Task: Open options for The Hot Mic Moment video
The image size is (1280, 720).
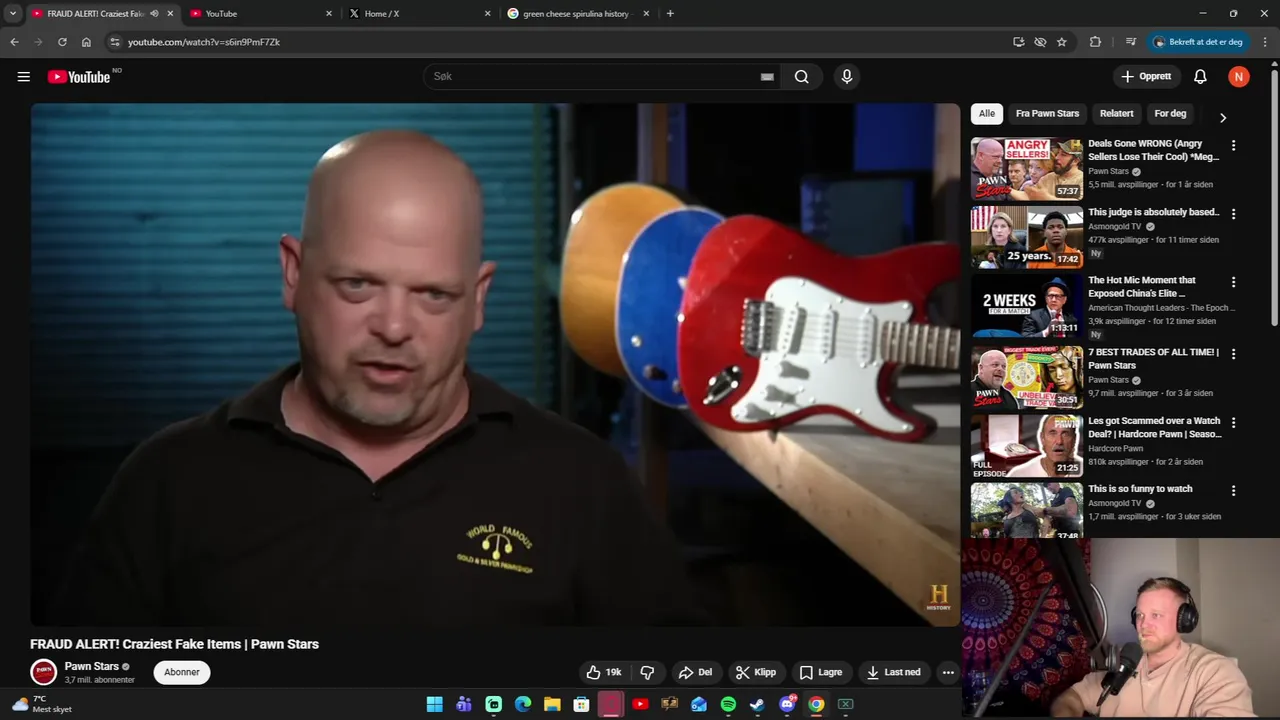Action: point(1233,282)
